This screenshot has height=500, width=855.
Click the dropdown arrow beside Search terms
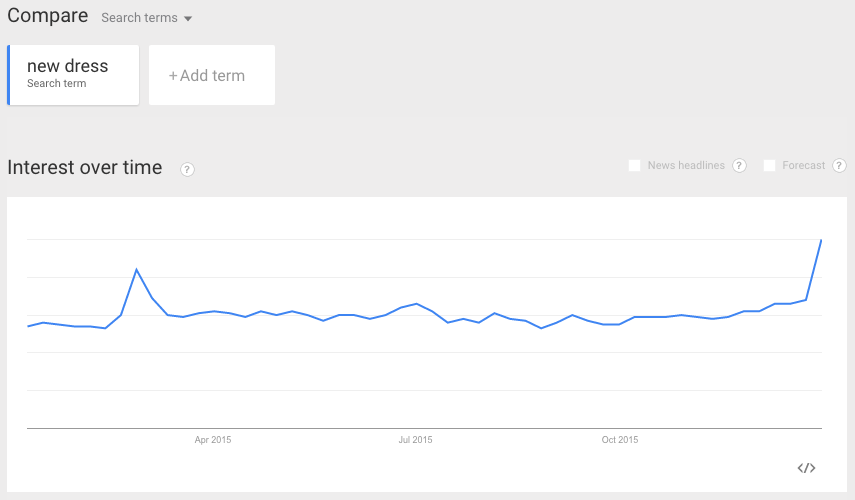tap(188, 19)
